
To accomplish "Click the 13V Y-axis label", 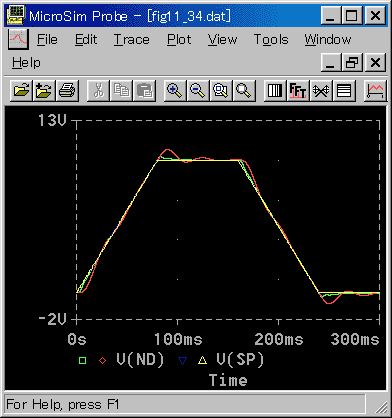I will 52,120.
